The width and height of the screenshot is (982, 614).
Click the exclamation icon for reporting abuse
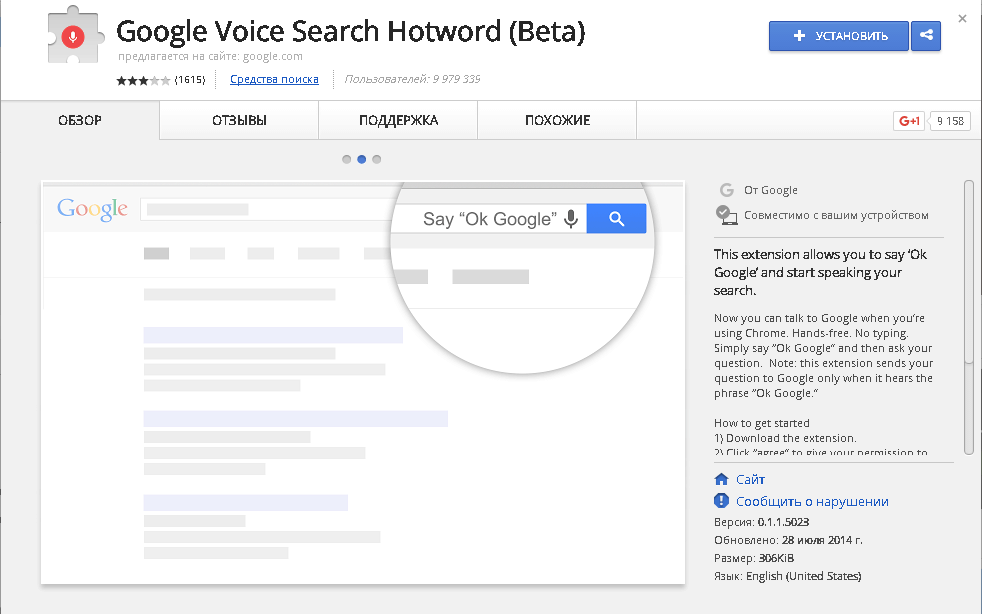pos(722,501)
